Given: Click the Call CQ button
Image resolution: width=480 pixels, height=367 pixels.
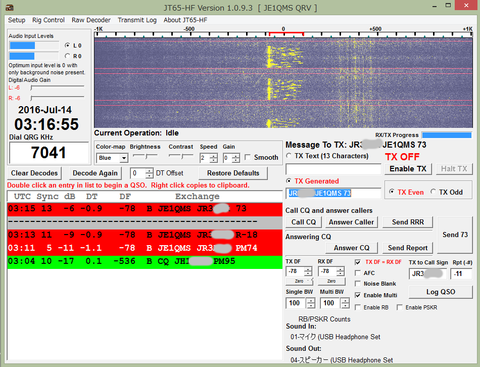Looking at the screenshot, I should click(303, 222).
